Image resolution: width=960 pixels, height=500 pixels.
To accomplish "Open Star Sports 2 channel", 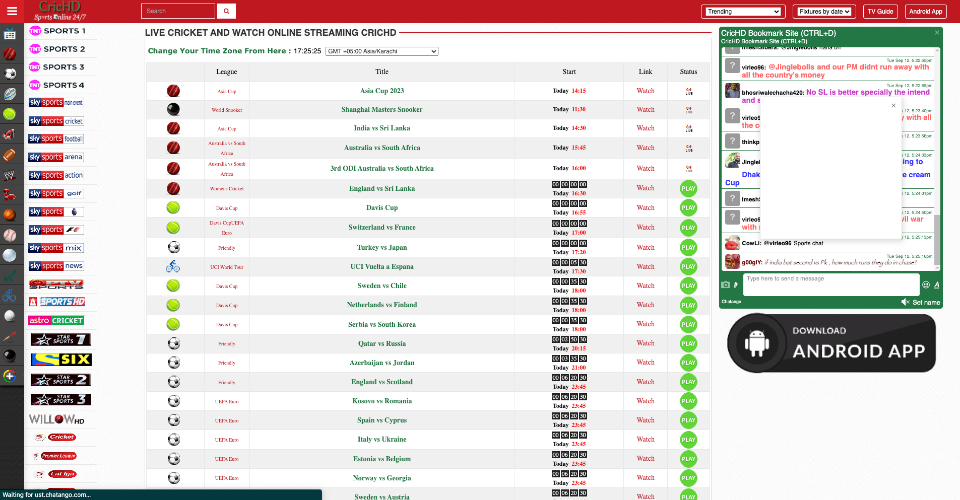I will click(x=61, y=380).
